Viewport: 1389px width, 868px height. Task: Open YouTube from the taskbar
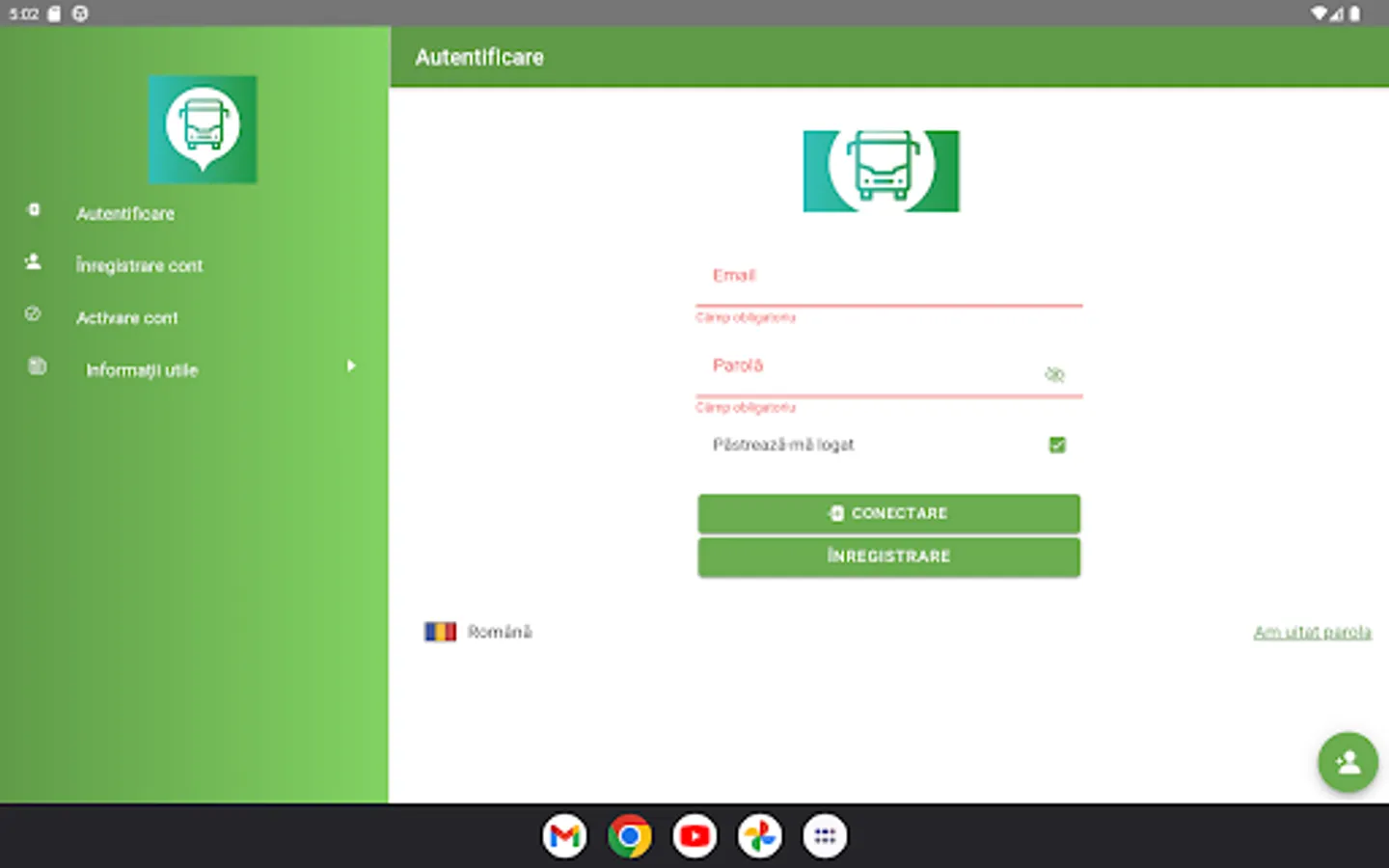tap(694, 835)
